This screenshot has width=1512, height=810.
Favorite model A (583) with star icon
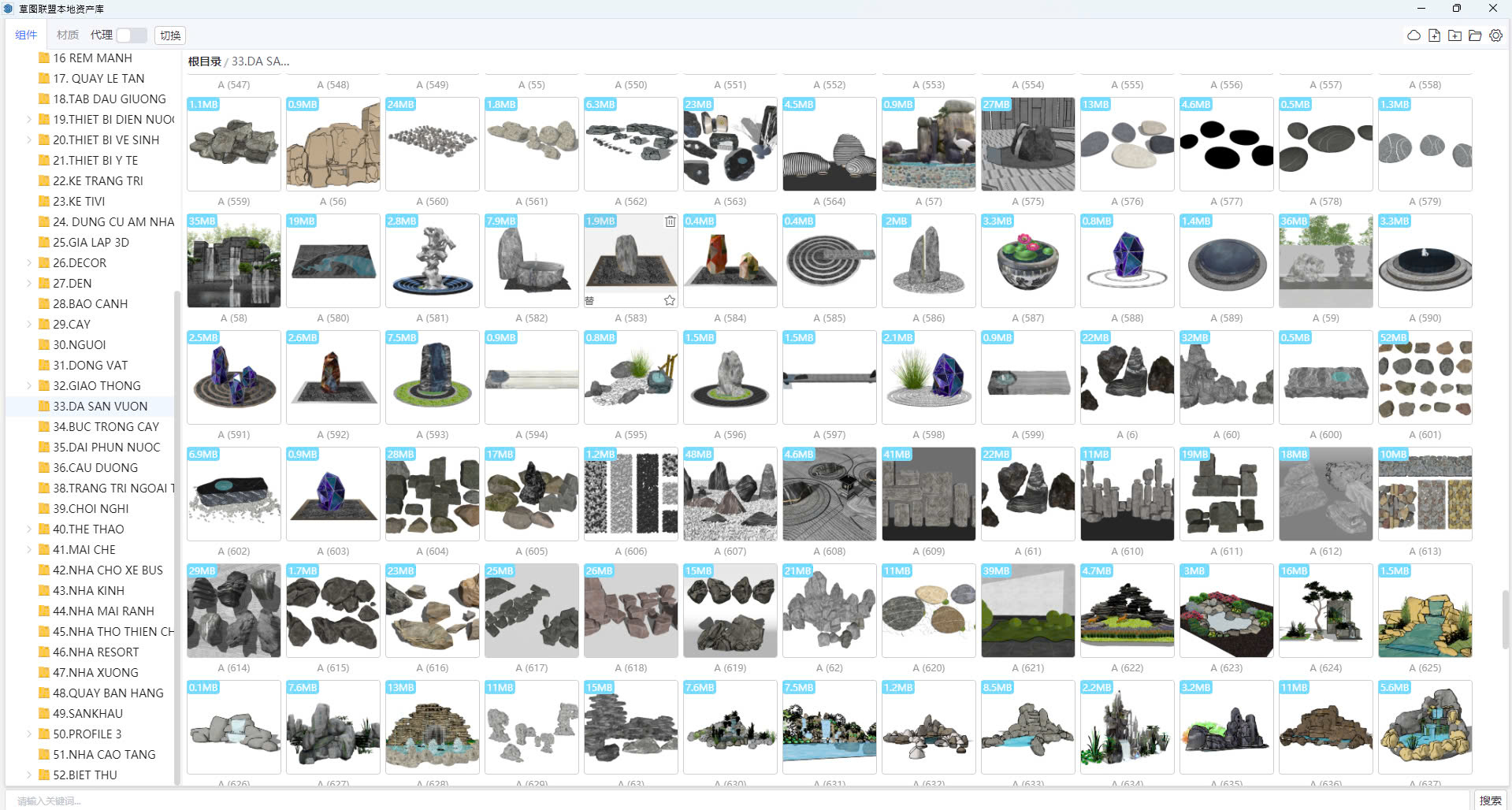(x=669, y=300)
